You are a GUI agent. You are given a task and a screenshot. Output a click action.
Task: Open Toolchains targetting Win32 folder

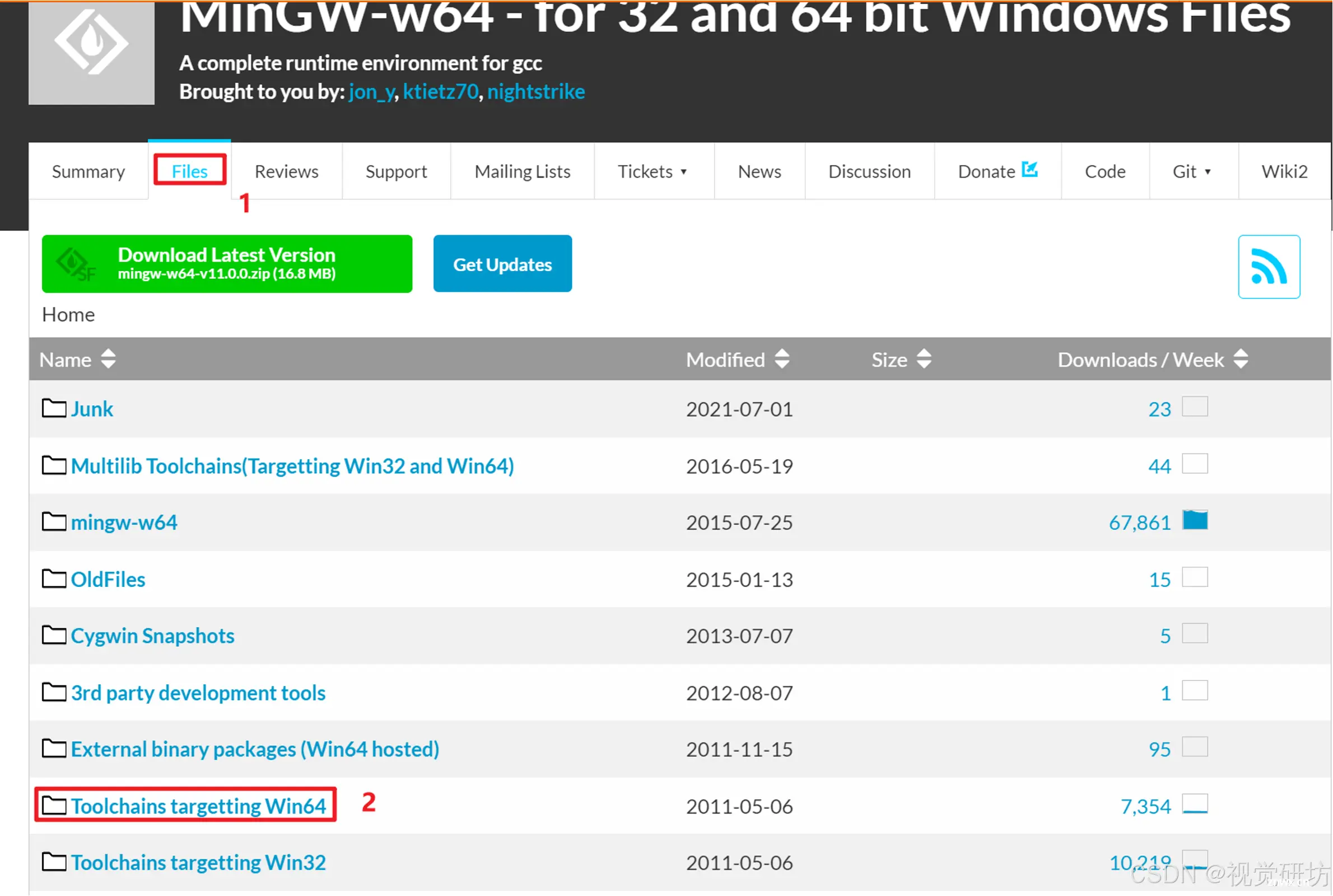(x=198, y=862)
